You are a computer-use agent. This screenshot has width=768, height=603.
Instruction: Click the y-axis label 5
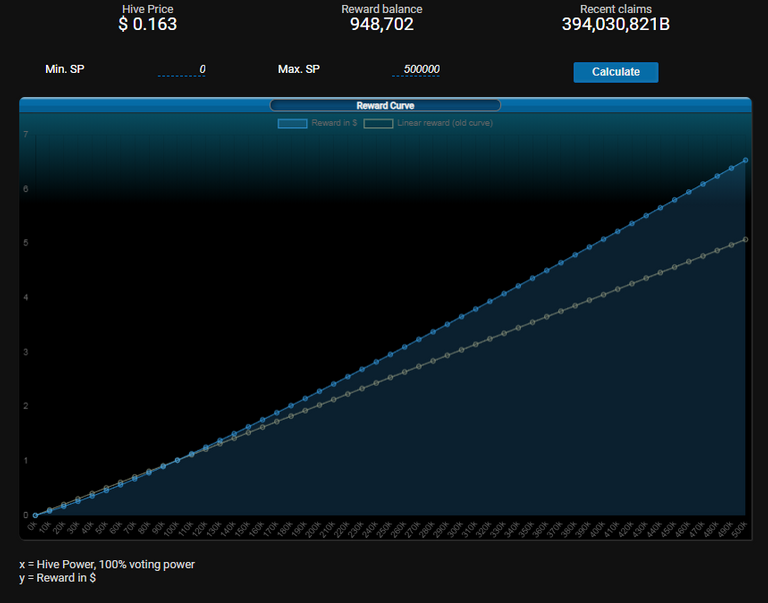pyautogui.click(x=26, y=243)
